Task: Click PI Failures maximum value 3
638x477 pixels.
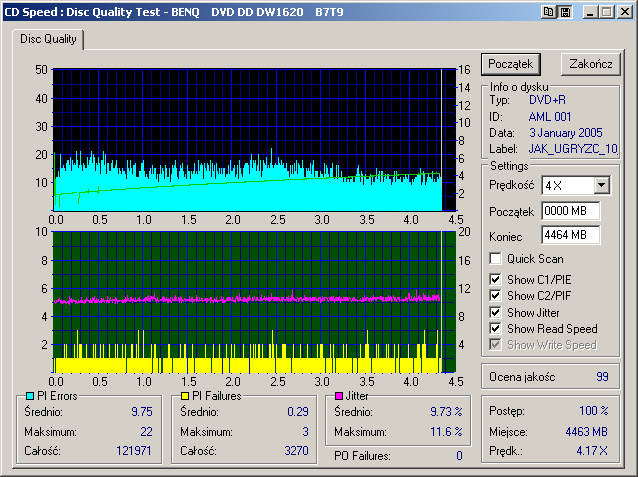Action: pyautogui.click(x=306, y=431)
